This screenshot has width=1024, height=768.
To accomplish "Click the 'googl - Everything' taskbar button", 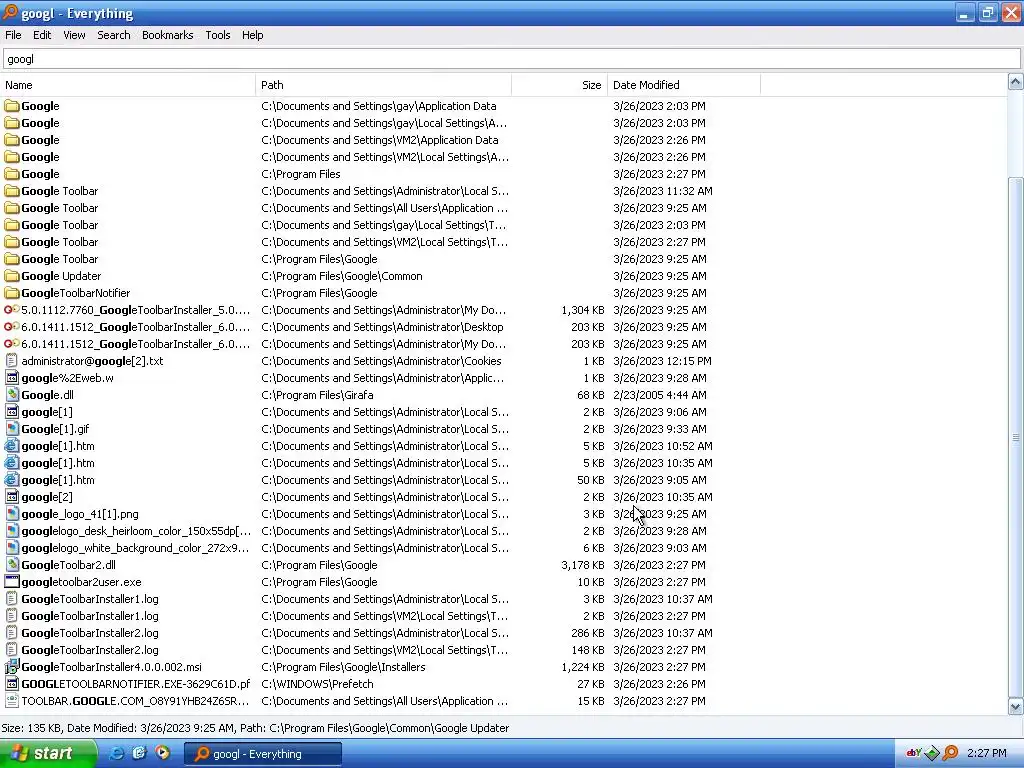I will [262, 754].
